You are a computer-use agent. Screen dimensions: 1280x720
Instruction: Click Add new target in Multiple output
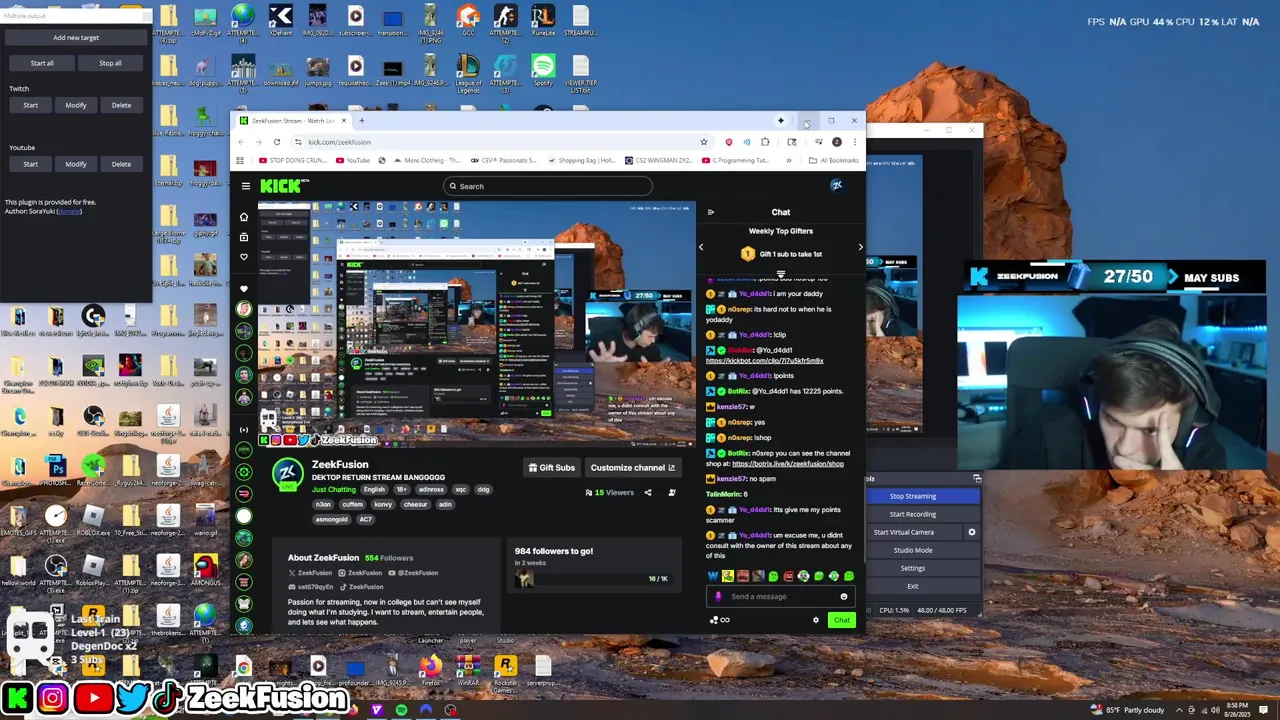pyautogui.click(x=76, y=37)
